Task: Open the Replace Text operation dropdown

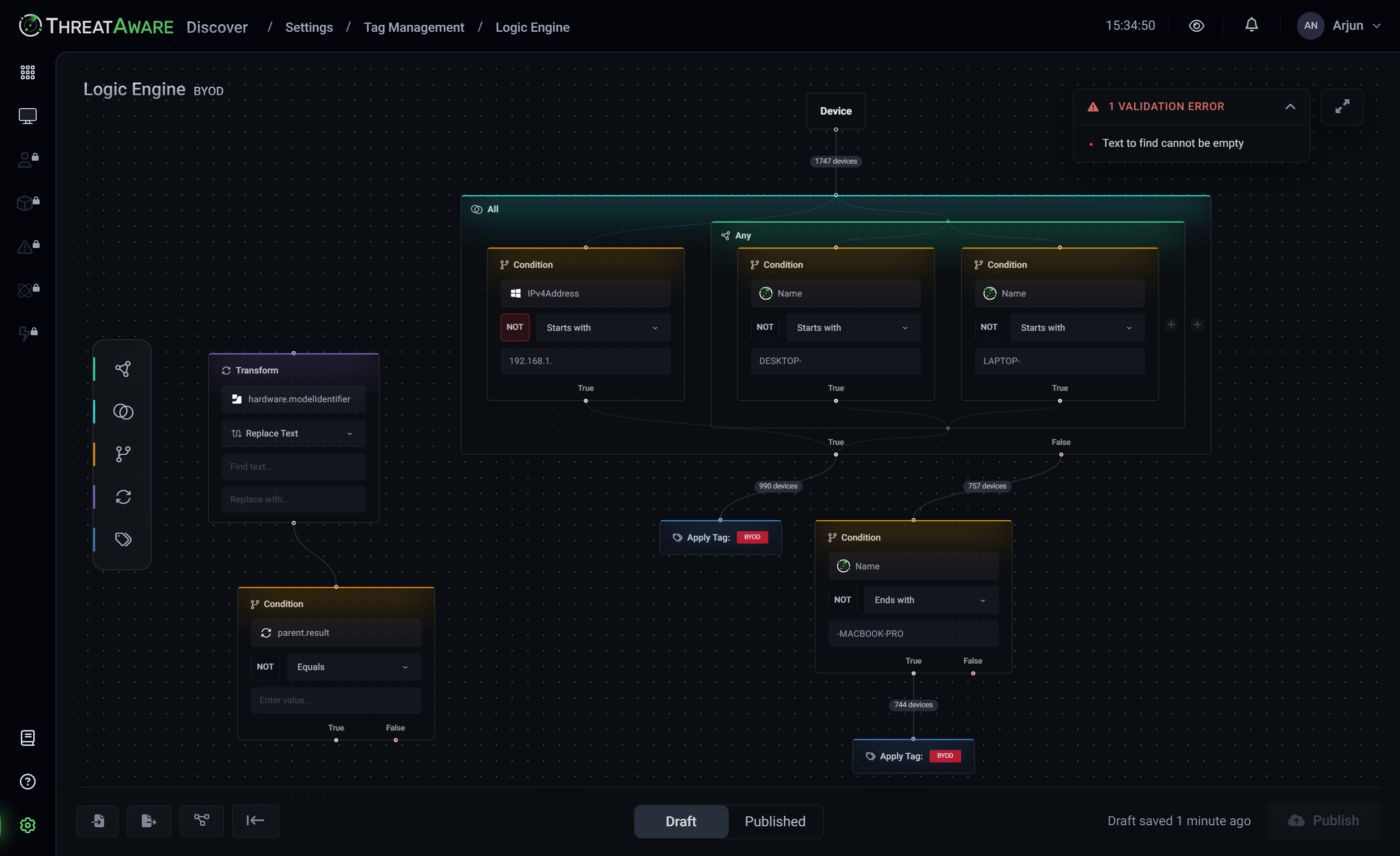Action: tap(293, 432)
